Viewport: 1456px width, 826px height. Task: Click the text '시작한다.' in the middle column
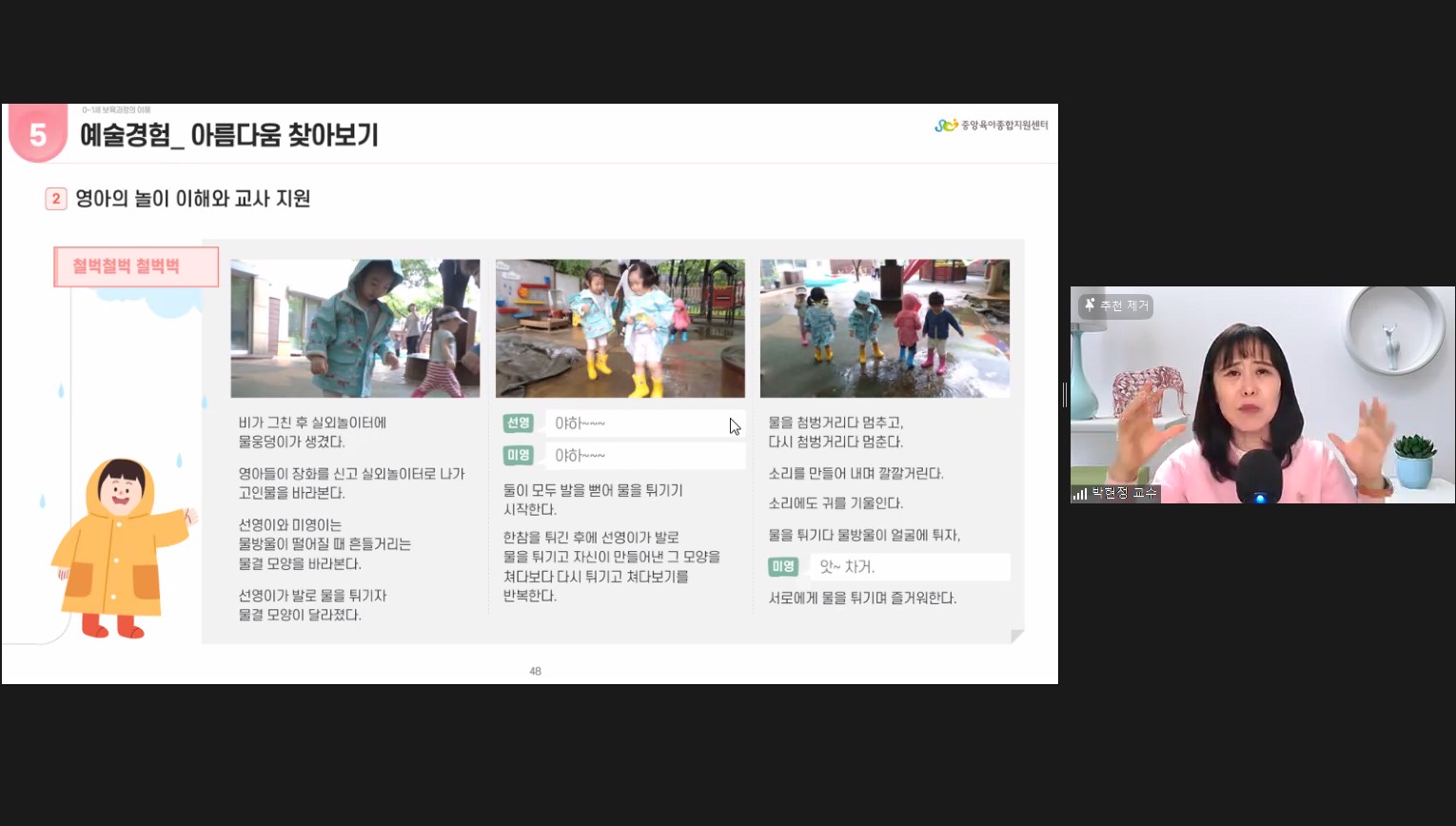click(x=530, y=509)
